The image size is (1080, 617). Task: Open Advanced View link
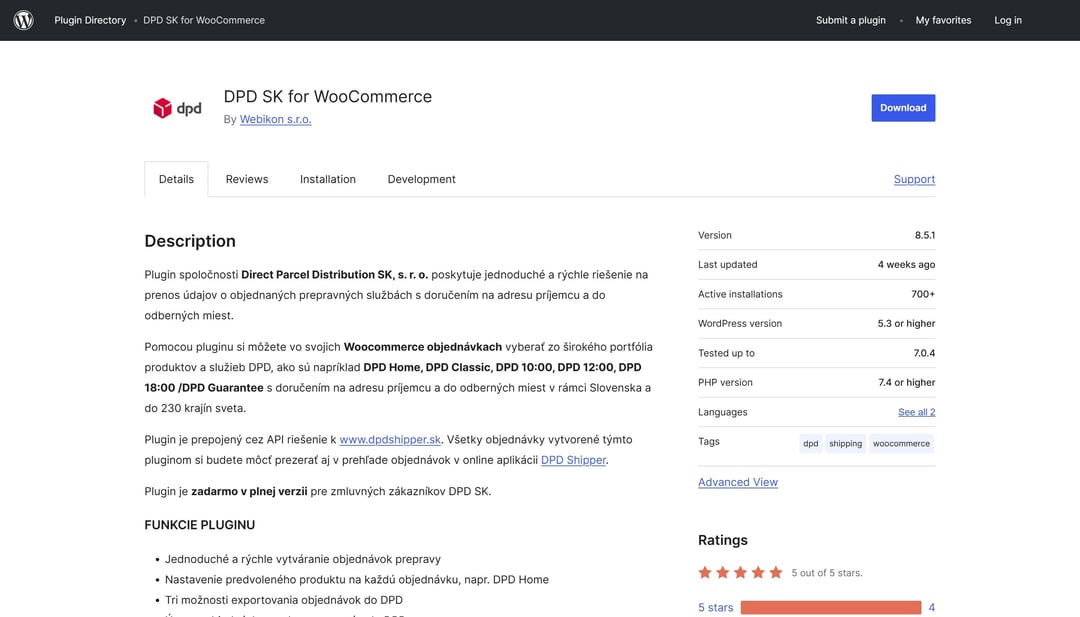point(738,482)
